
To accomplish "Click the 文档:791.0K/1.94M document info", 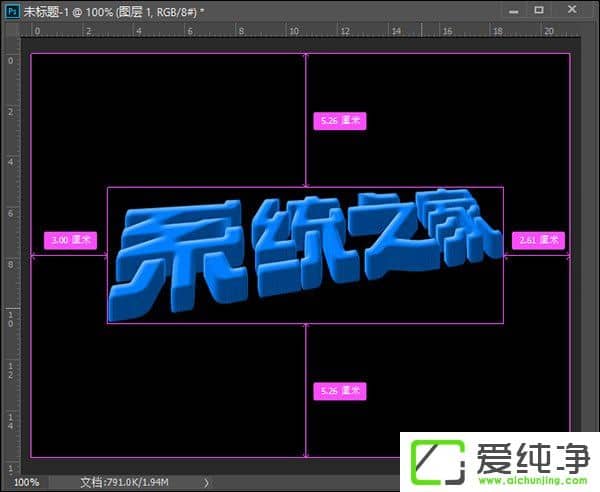I will click(x=125, y=482).
